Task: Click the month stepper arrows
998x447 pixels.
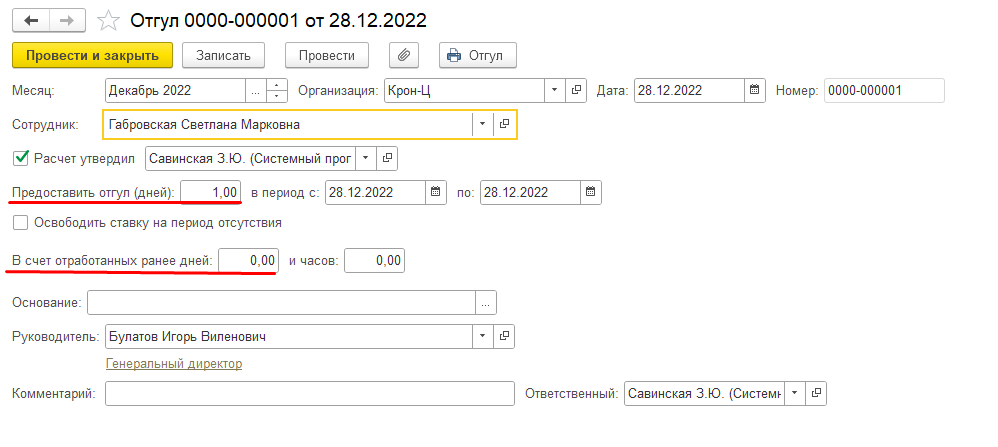Action: click(x=277, y=90)
